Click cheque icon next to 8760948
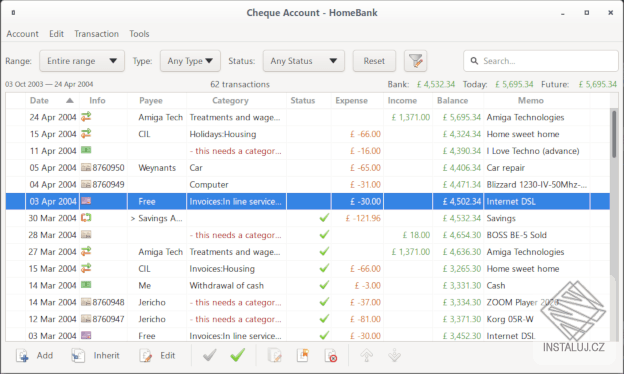The height and width of the screenshot is (374, 624). click(x=86, y=302)
